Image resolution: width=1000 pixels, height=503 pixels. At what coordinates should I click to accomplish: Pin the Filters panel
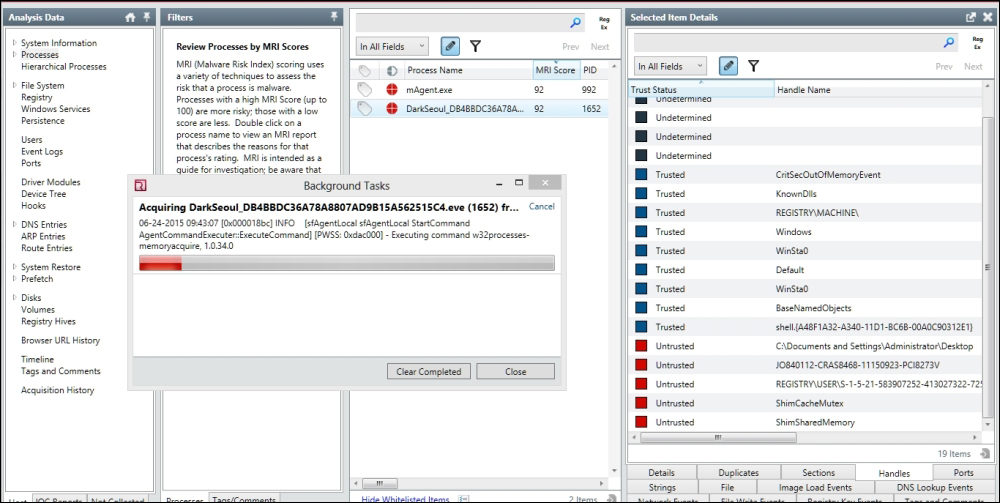334,17
